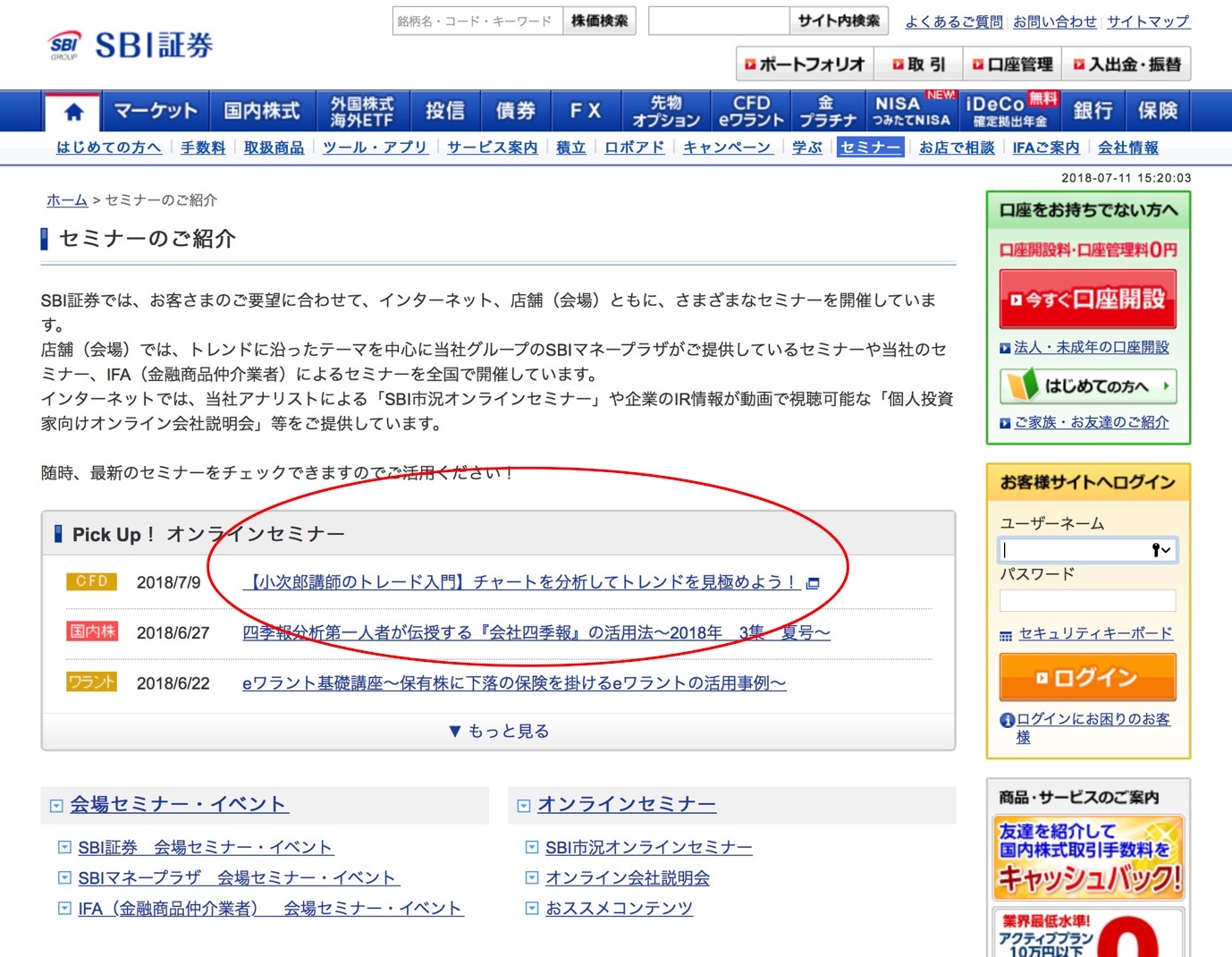The image size is (1232, 957).
Task: Open the よくあるご質問 link
Action: 954,21
